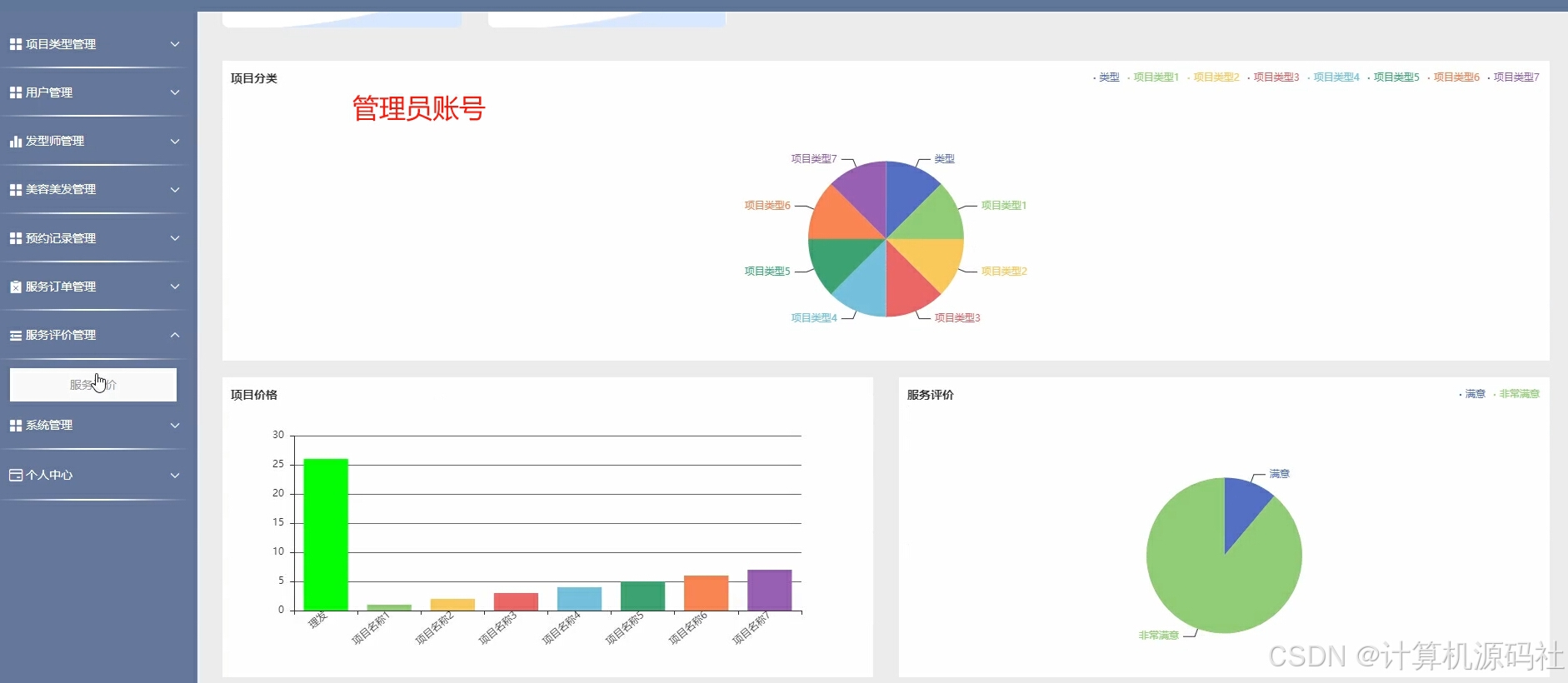The height and width of the screenshot is (683, 1568).
Task: Click the blue 满意 slice in 服务评价
Action: coord(1242,508)
